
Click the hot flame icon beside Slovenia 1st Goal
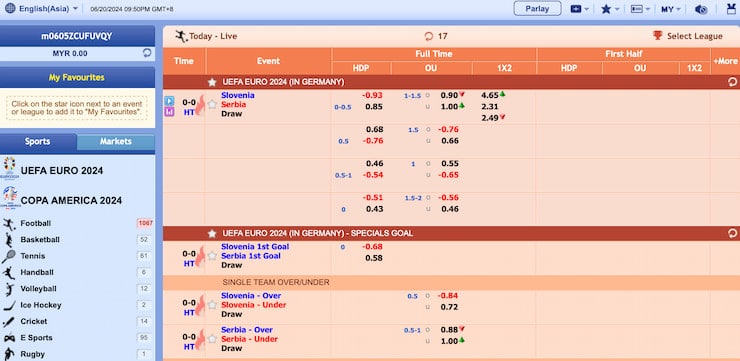(x=200, y=256)
